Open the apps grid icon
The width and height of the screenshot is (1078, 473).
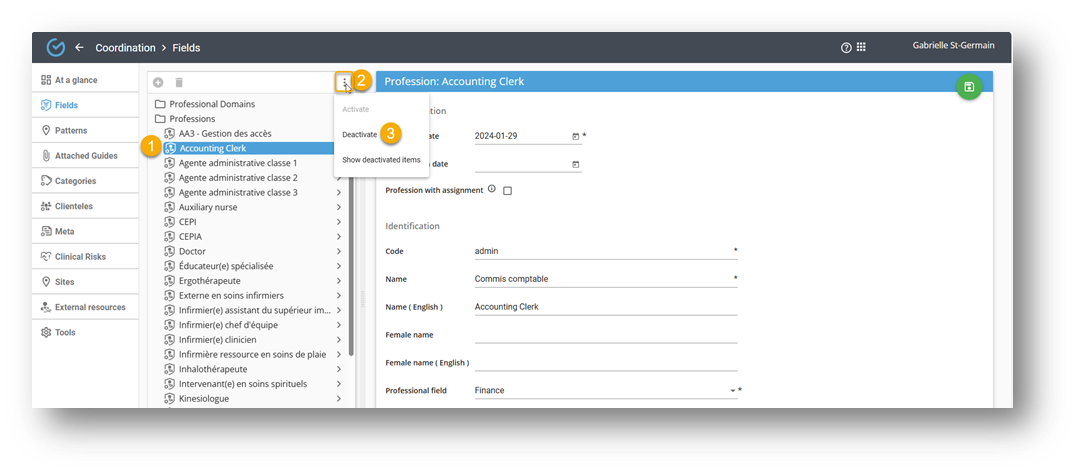pos(861,47)
